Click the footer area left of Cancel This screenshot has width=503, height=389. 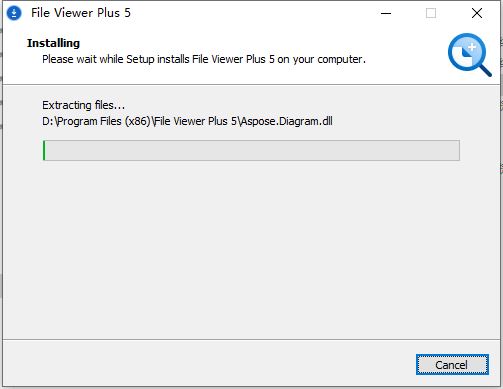pyautogui.click(x=207, y=364)
